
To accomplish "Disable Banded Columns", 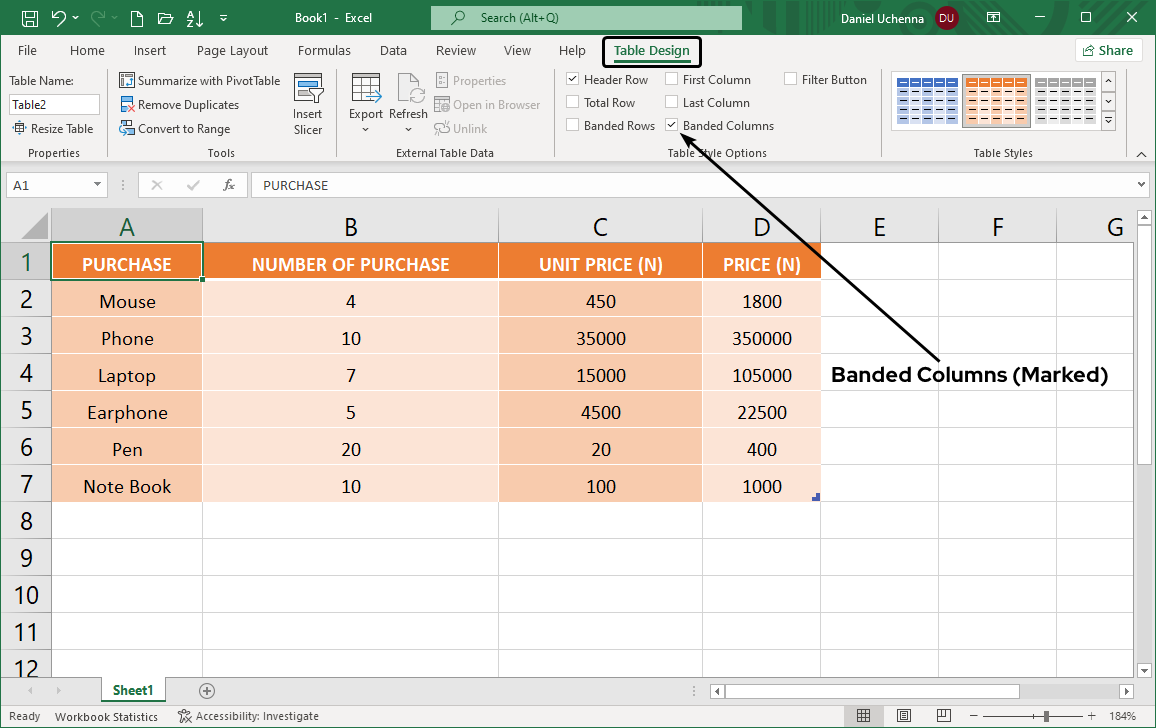I will click(x=671, y=125).
